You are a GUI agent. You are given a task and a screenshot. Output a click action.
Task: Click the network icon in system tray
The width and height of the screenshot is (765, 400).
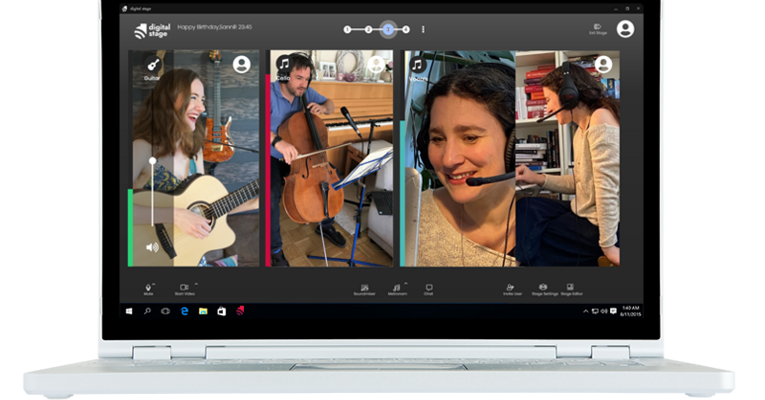pyautogui.click(x=595, y=311)
